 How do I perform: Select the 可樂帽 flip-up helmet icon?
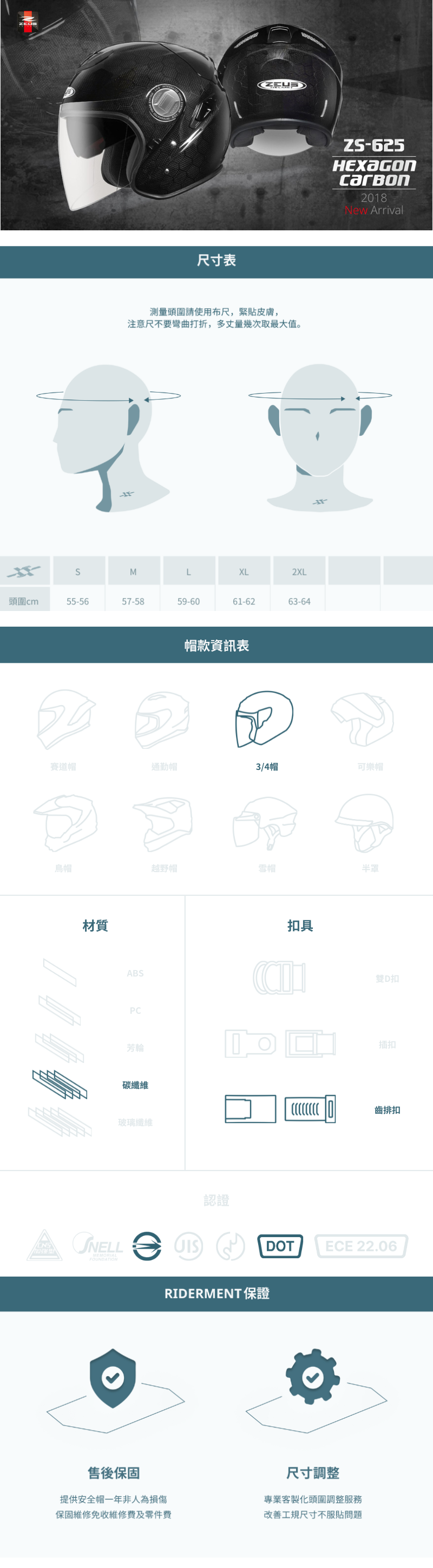click(363, 719)
